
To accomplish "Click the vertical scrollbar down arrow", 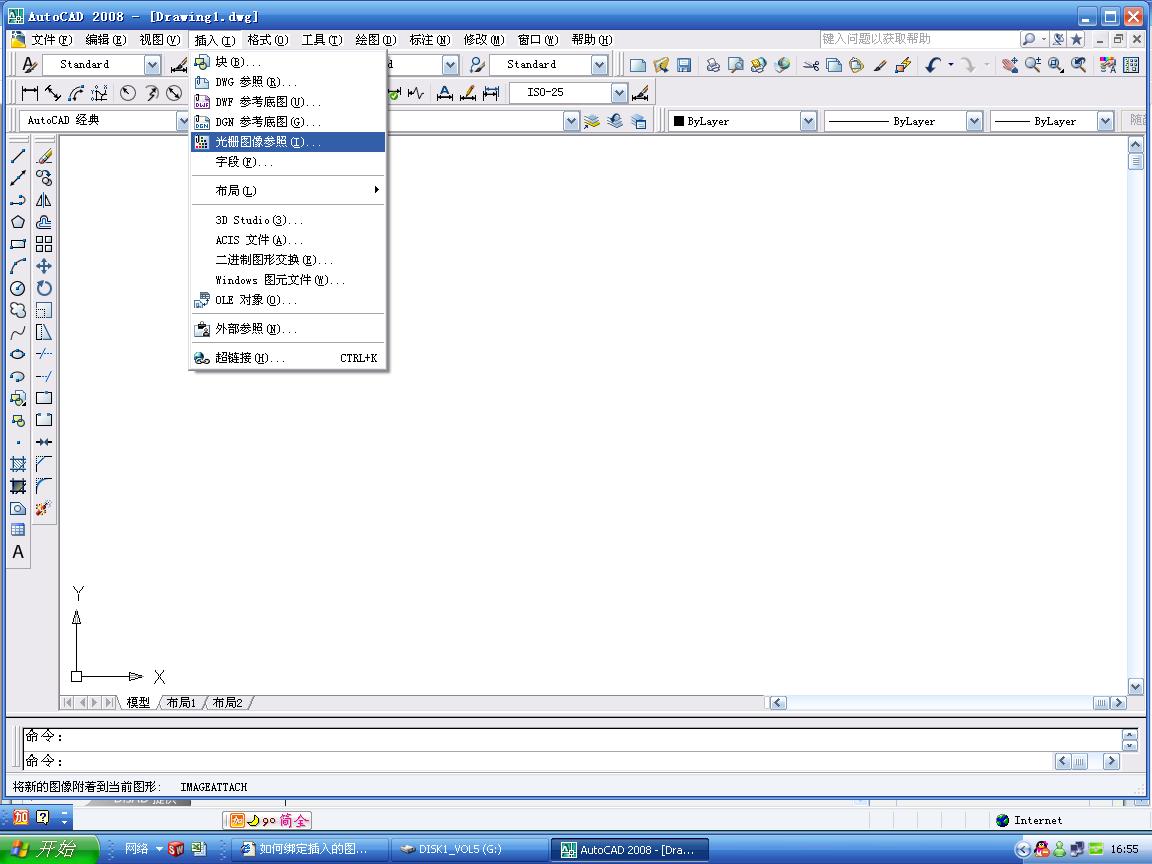I will pyautogui.click(x=1135, y=687).
